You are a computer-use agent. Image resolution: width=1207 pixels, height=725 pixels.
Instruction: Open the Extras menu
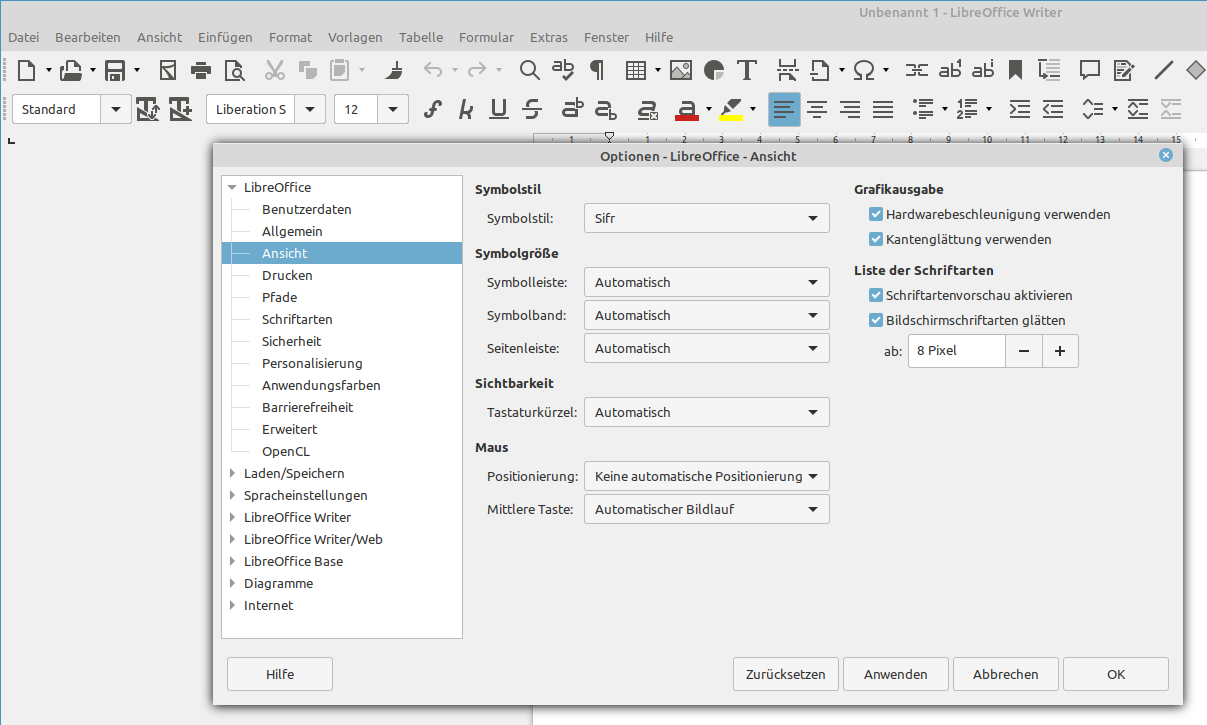(549, 38)
